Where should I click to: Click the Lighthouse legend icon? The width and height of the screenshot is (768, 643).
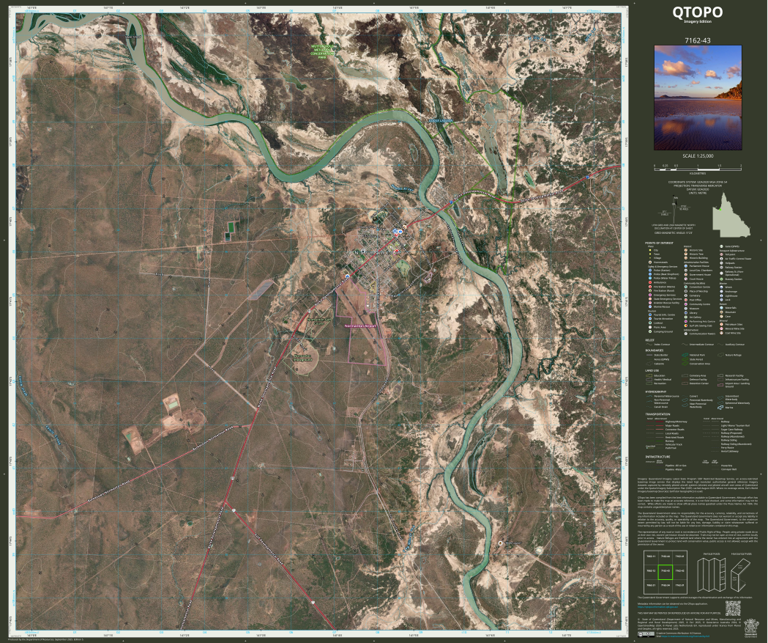tap(721, 296)
